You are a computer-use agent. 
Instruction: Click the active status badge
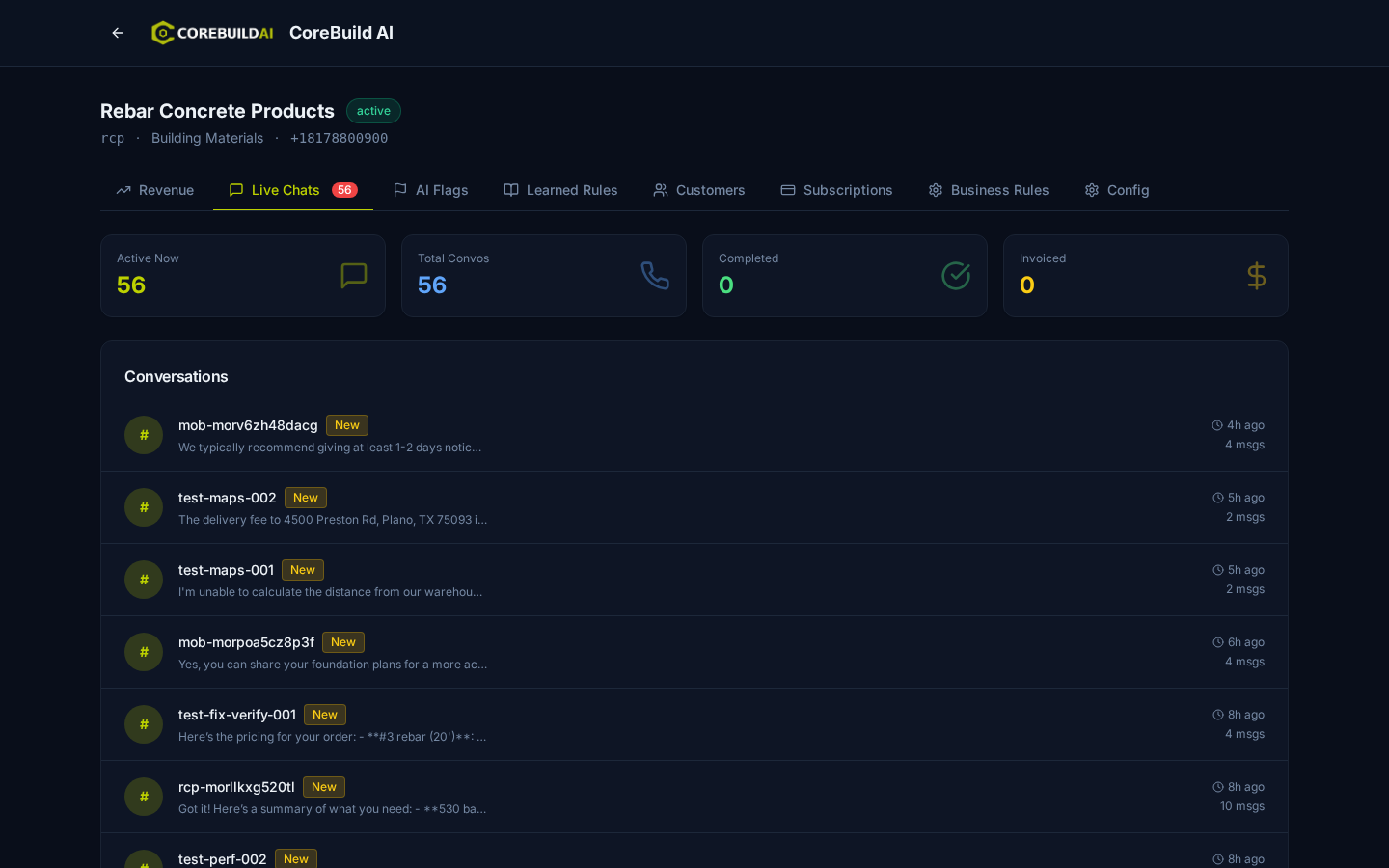(x=373, y=111)
